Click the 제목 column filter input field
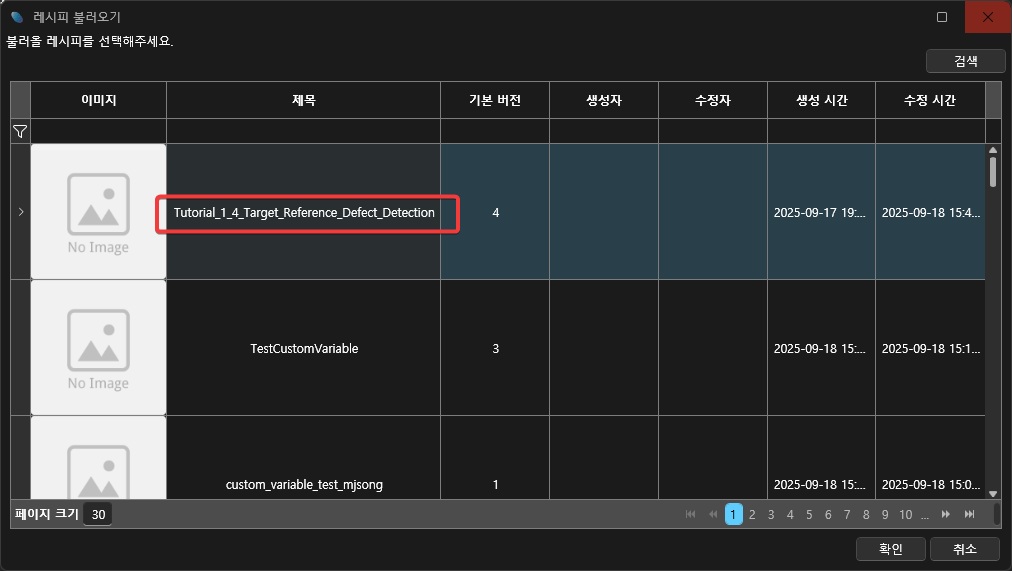1012x571 pixels. pos(303,131)
